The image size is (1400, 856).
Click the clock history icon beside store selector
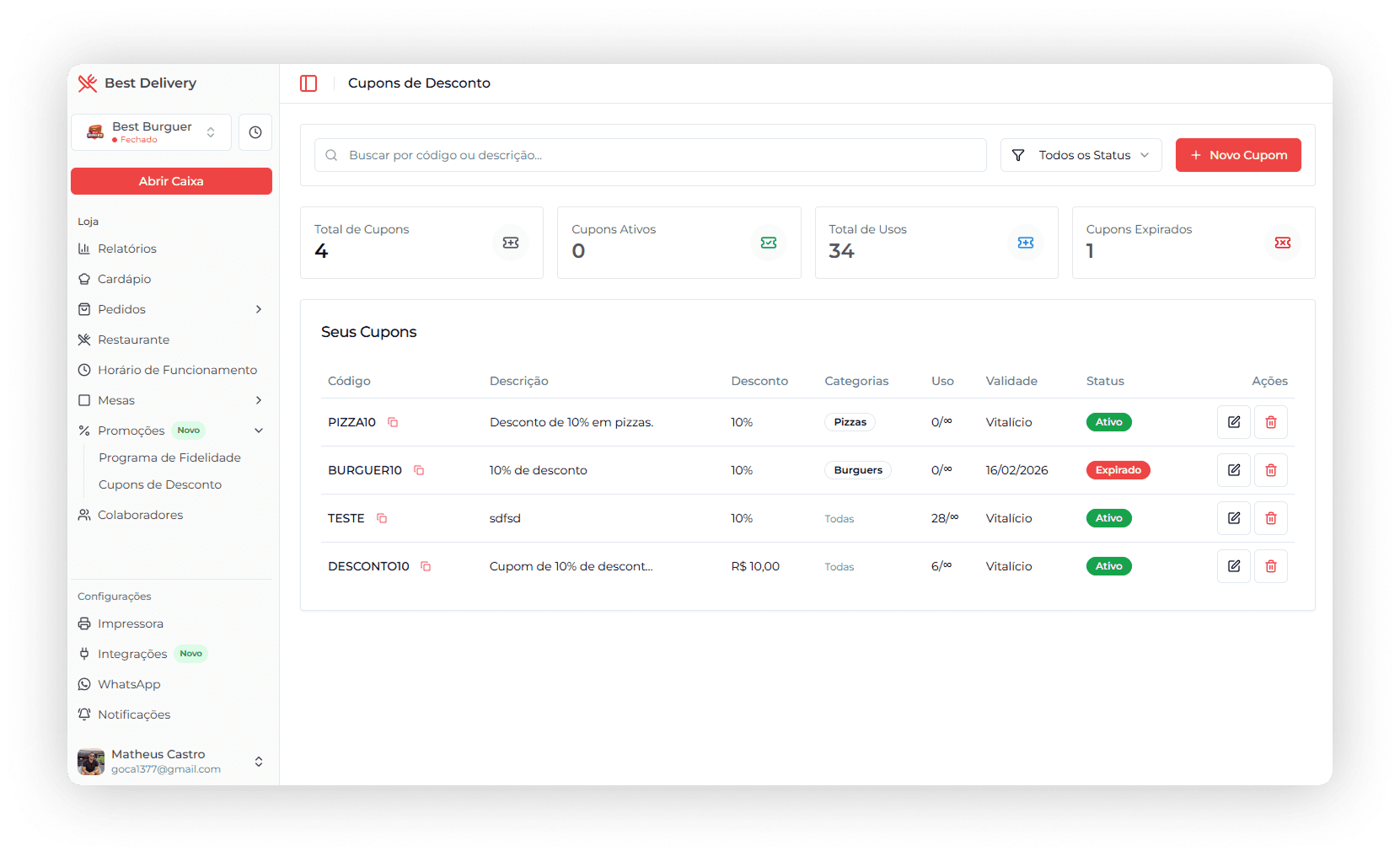[x=255, y=132]
